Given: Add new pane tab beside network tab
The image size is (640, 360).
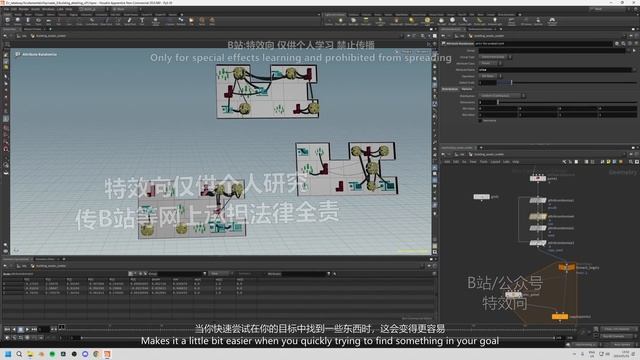Looking at the screenshot, I should click(x=481, y=148).
